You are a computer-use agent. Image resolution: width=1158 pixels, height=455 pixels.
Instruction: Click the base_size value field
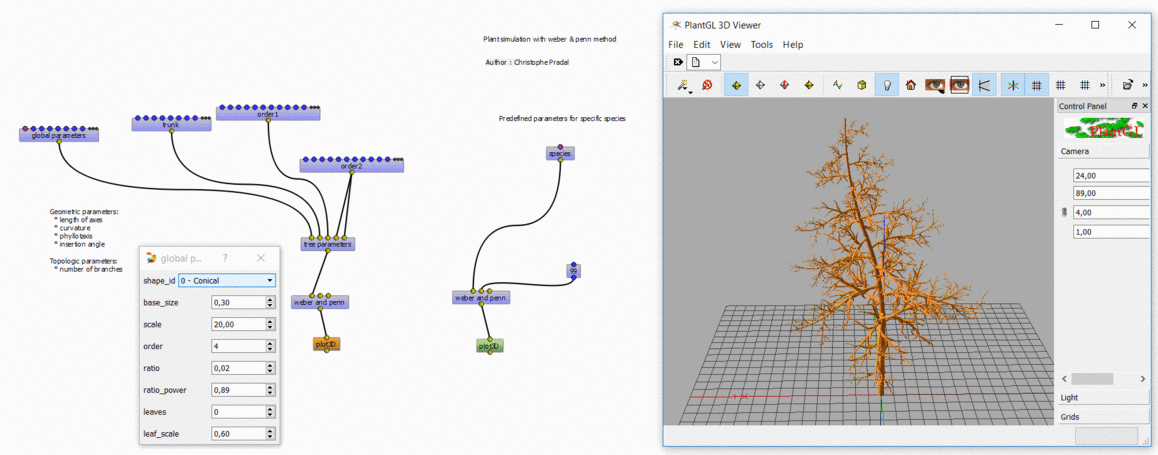pos(238,302)
